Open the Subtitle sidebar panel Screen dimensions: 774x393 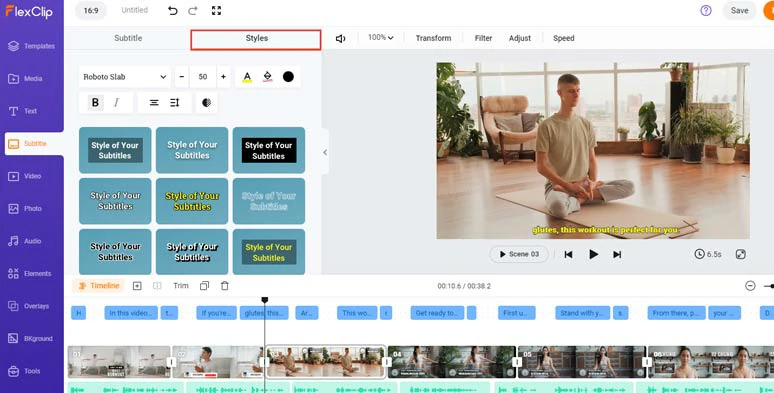click(34, 144)
